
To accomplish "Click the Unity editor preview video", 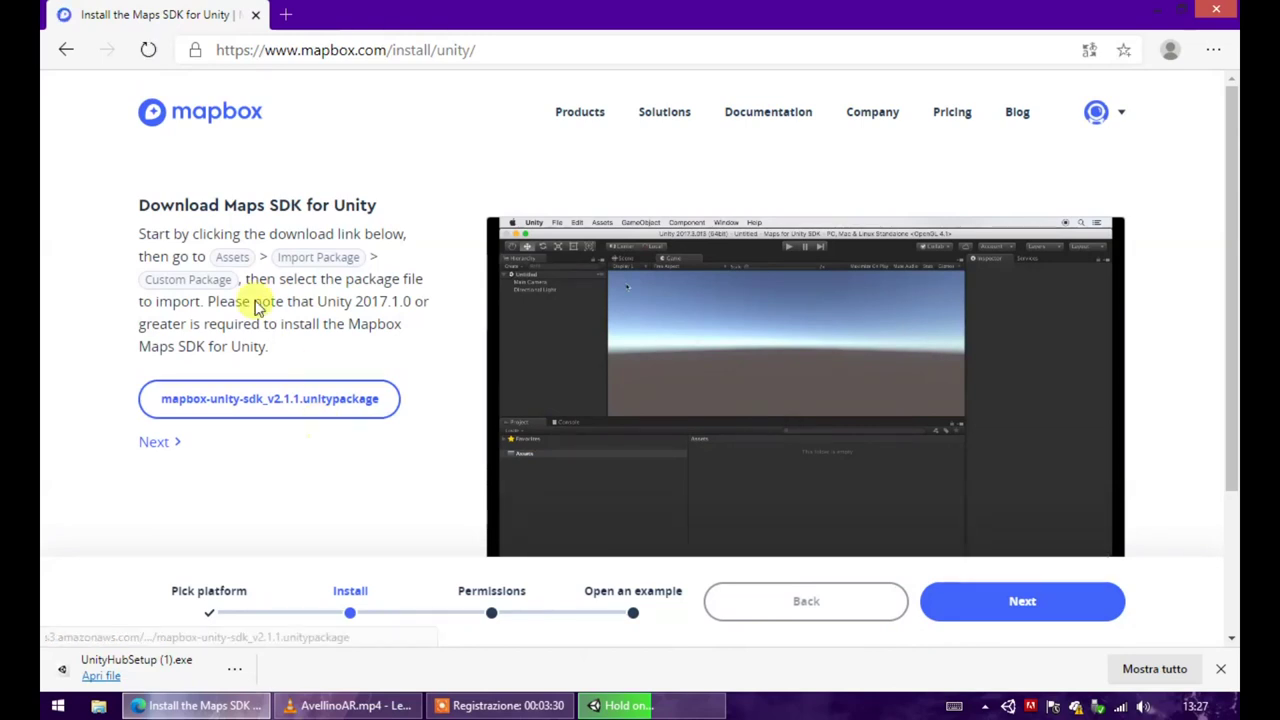I will click(x=805, y=386).
